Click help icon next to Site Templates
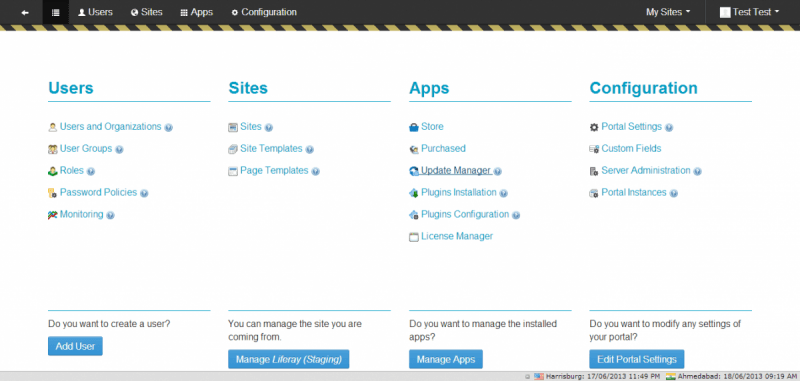Image resolution: width=800 pixels, height=381 pixels. [x=310, y=149]
